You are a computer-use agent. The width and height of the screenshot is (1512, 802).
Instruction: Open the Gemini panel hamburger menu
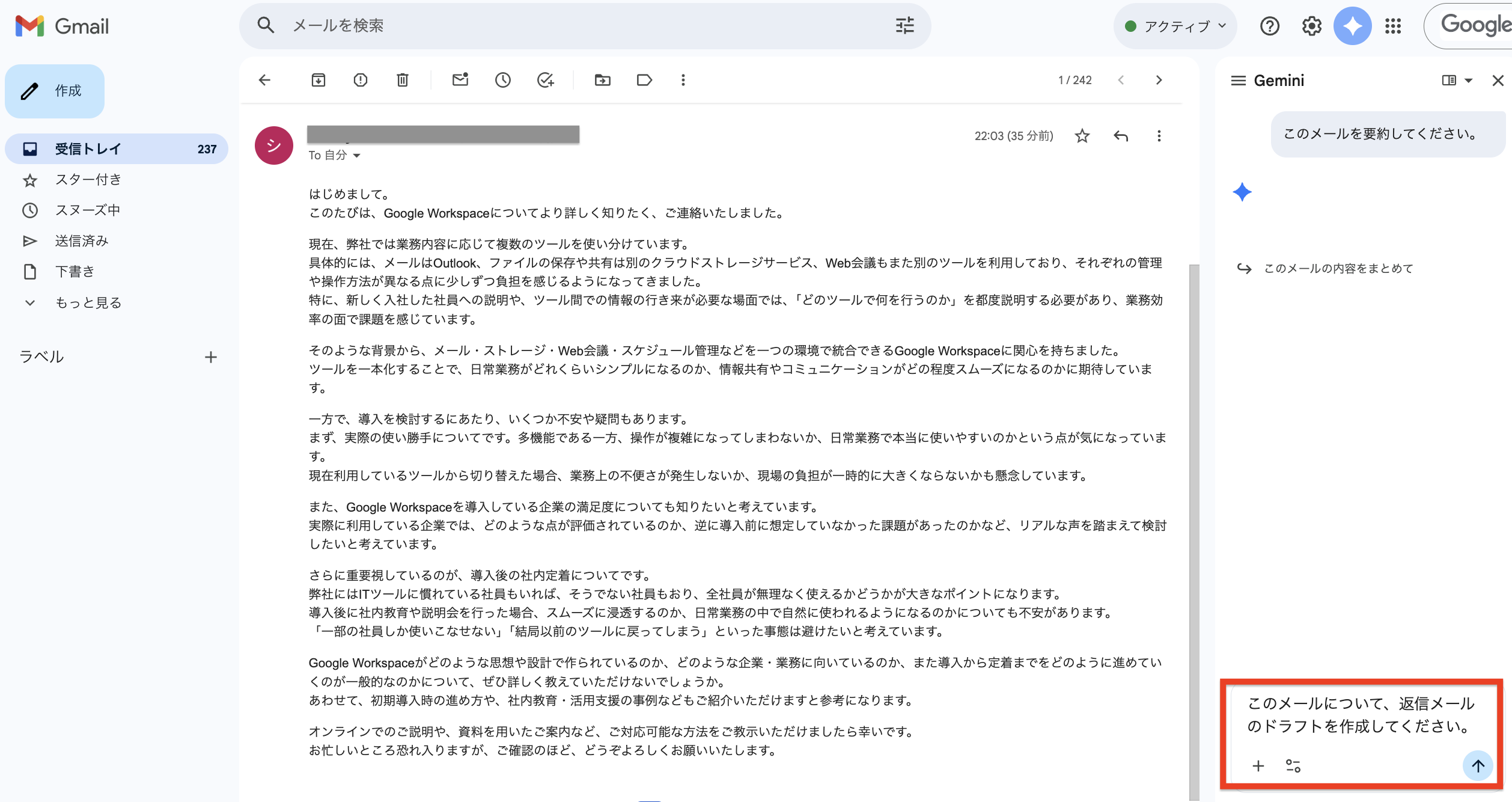tap(1238, 80)
